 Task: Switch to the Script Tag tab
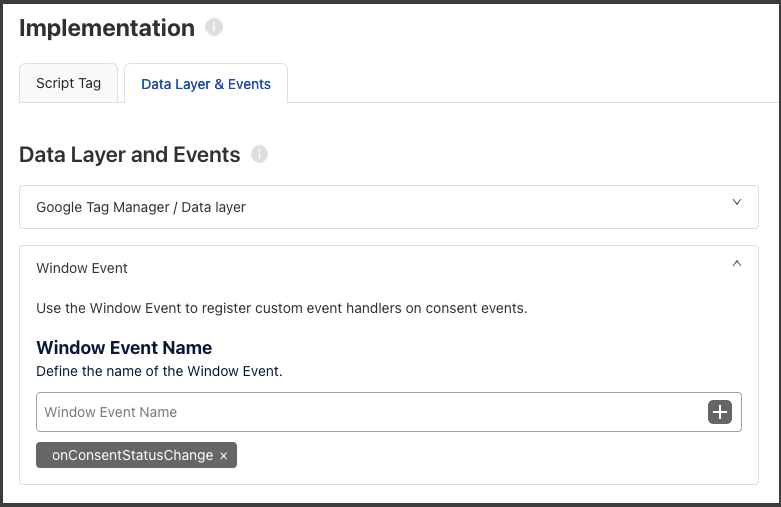tap(69, 83)
